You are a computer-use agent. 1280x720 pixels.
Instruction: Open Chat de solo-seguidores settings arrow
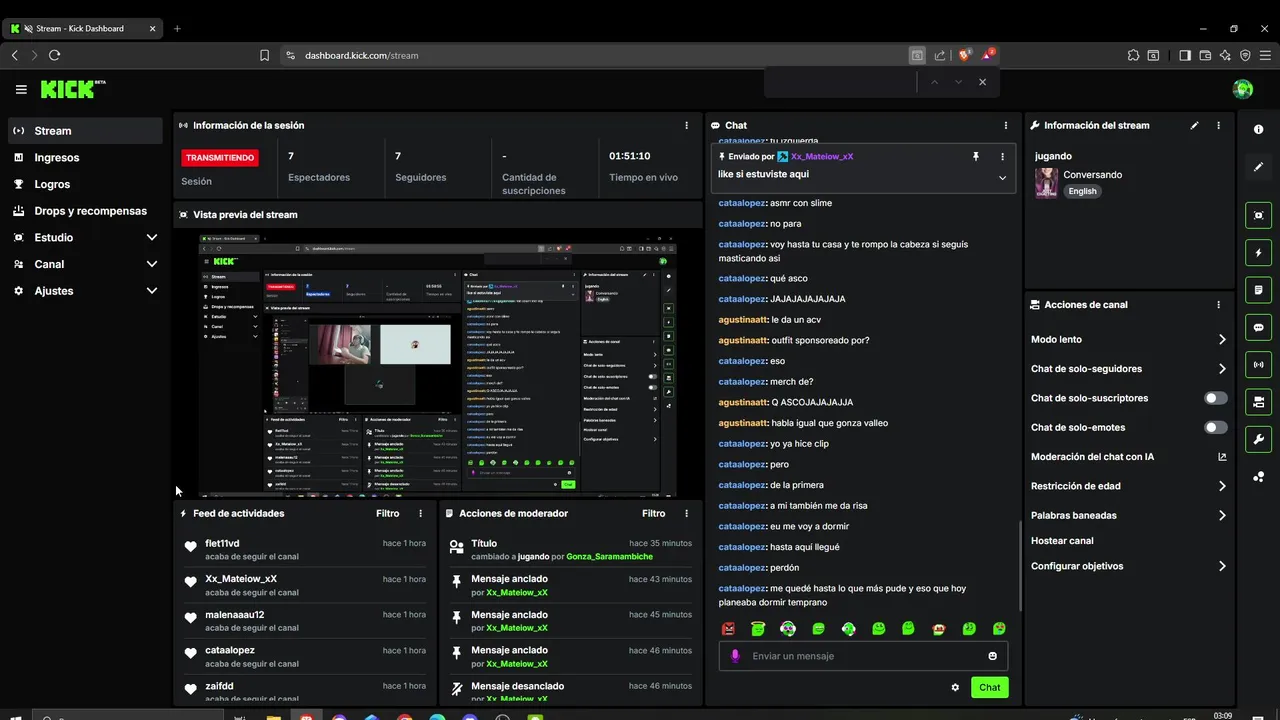click(x=1222, y=369)
